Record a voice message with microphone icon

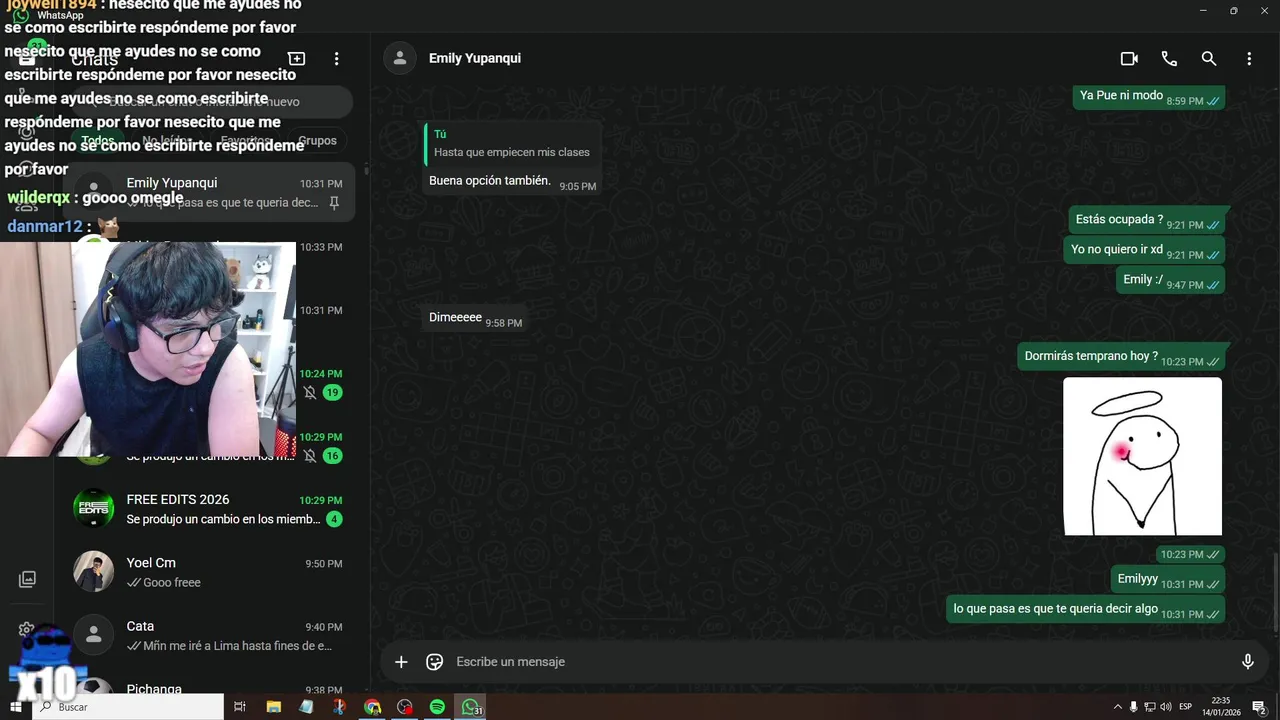[1247, 662]
